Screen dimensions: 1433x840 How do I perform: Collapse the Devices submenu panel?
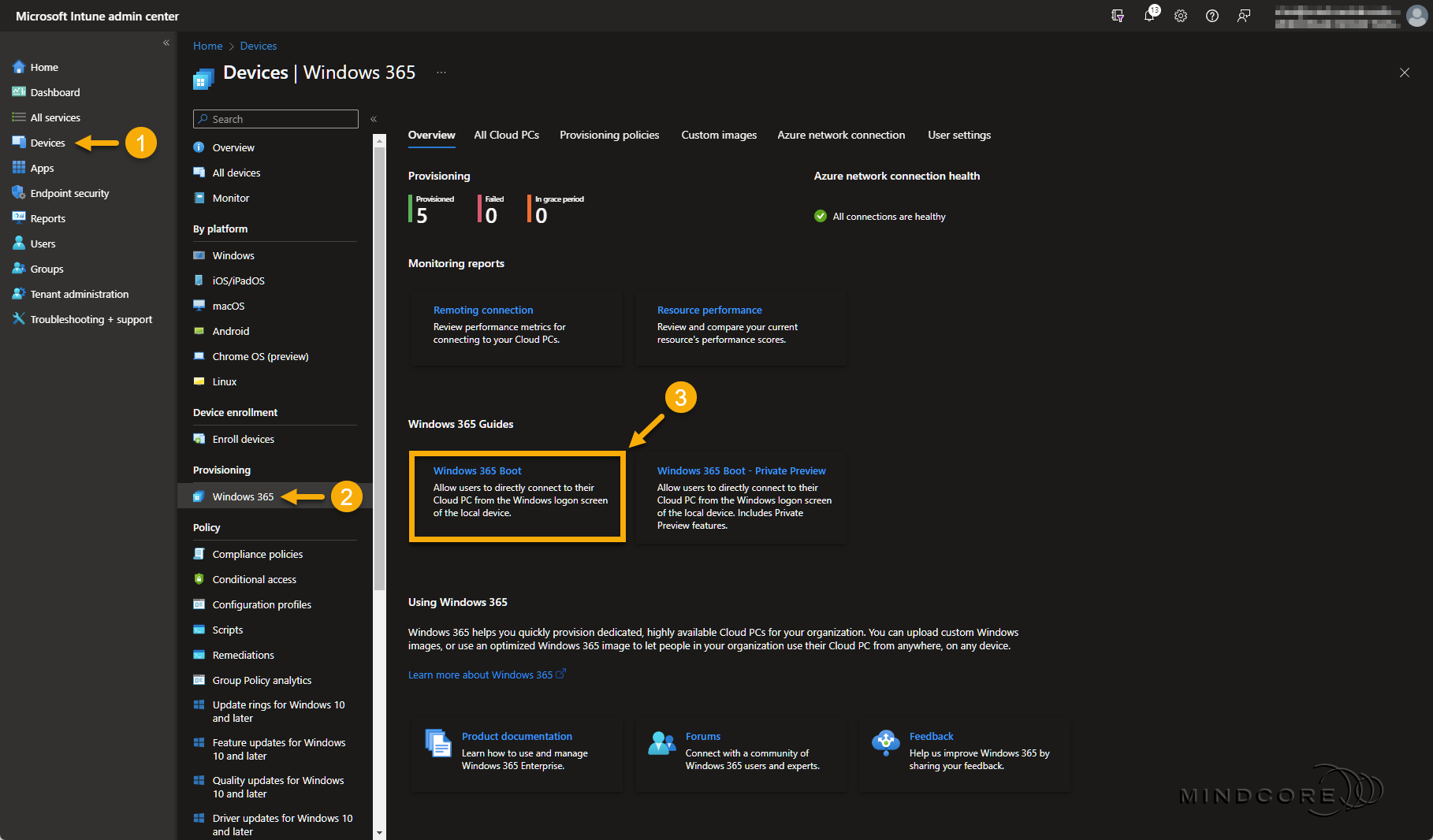(374, 119)
